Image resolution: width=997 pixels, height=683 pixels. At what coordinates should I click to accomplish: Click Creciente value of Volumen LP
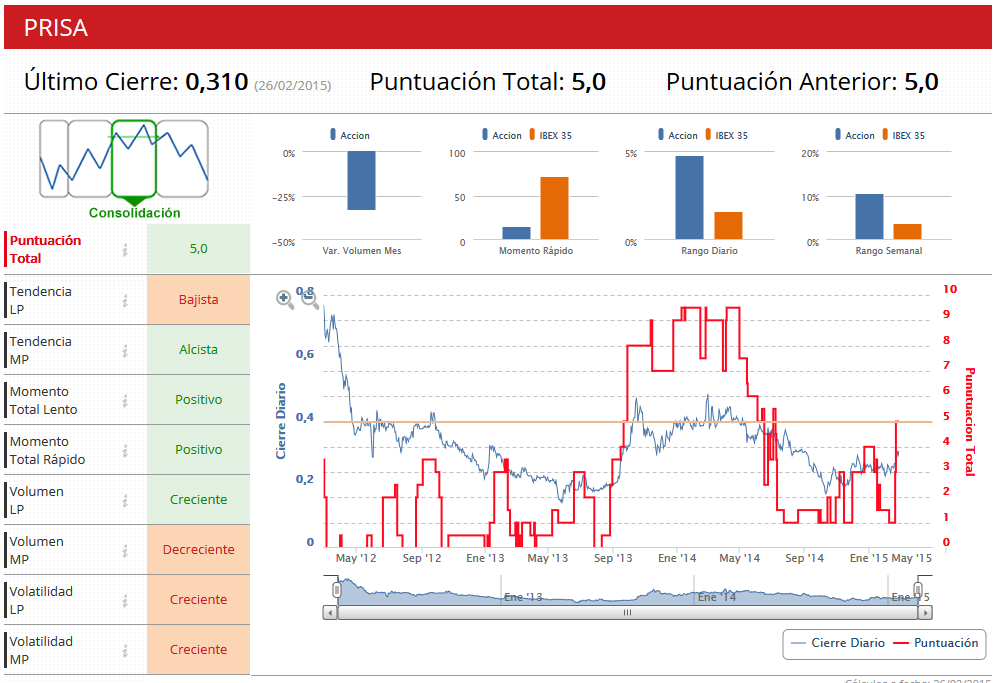coord(198,500)
